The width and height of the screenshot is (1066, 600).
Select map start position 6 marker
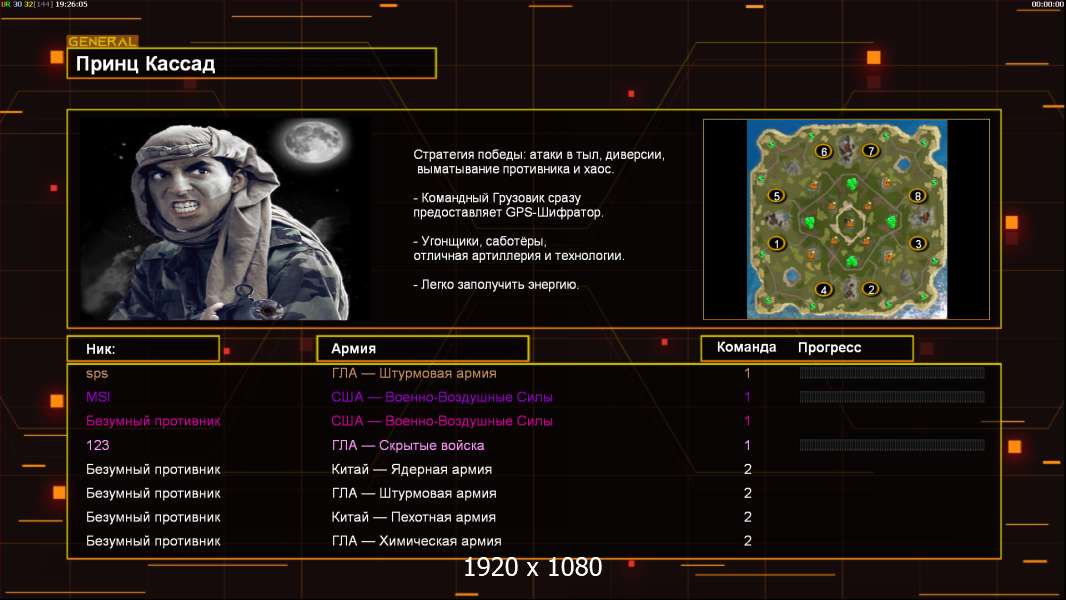coord(823,151)
